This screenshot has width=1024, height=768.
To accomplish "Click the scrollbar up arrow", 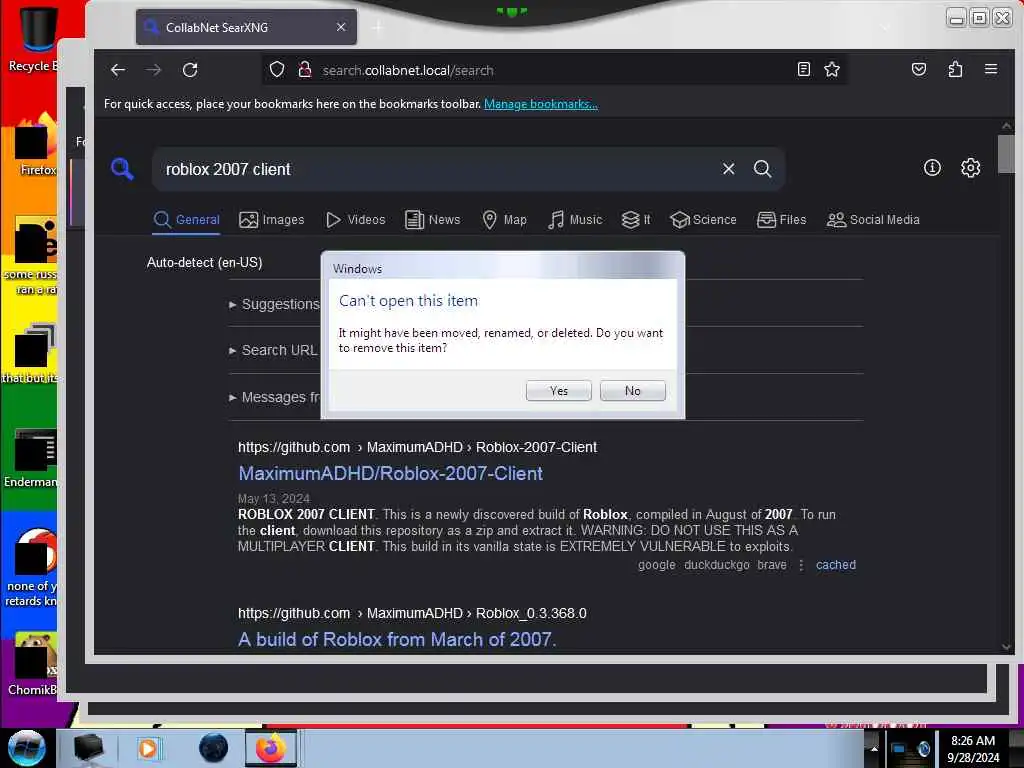I will coord(1006,126).
